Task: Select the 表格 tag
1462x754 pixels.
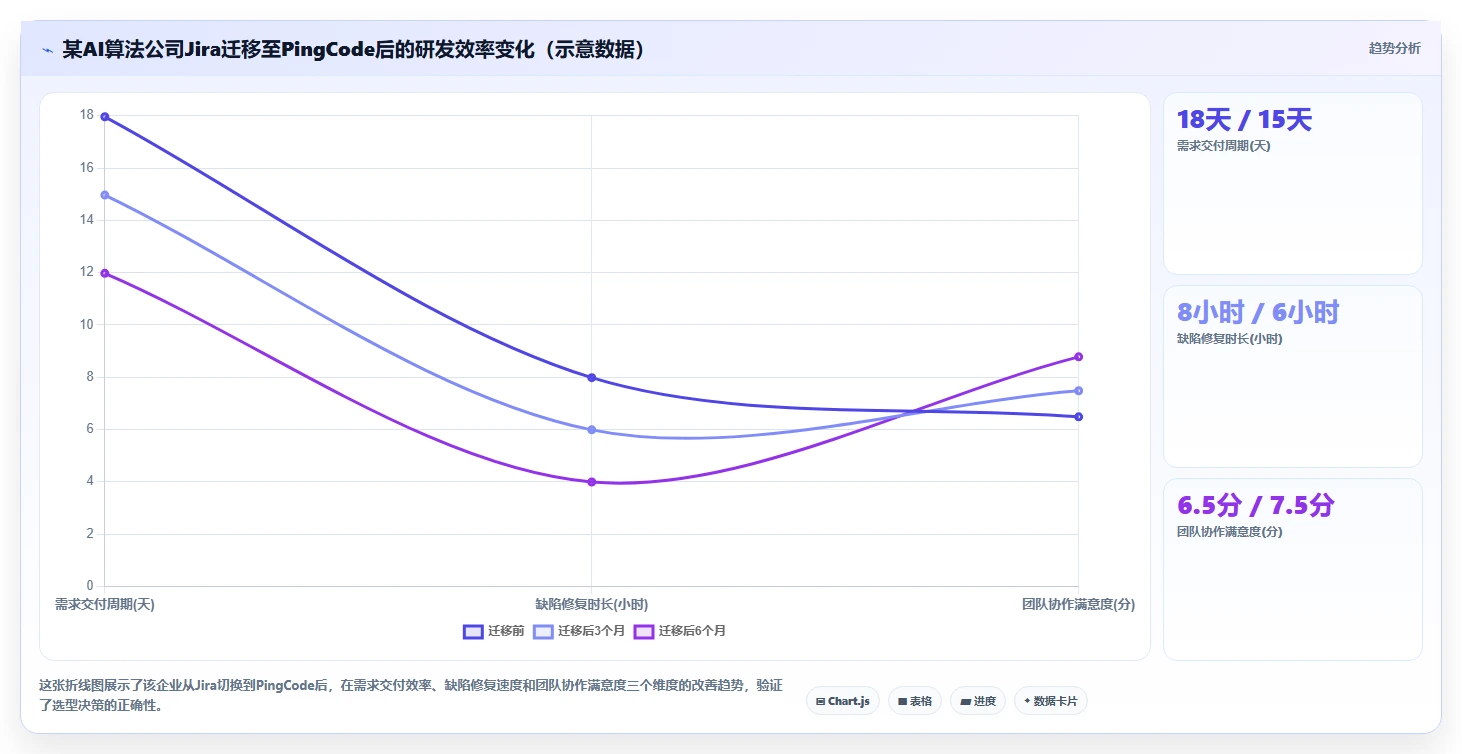Action: pyautogui.click(x=915, y=701)
